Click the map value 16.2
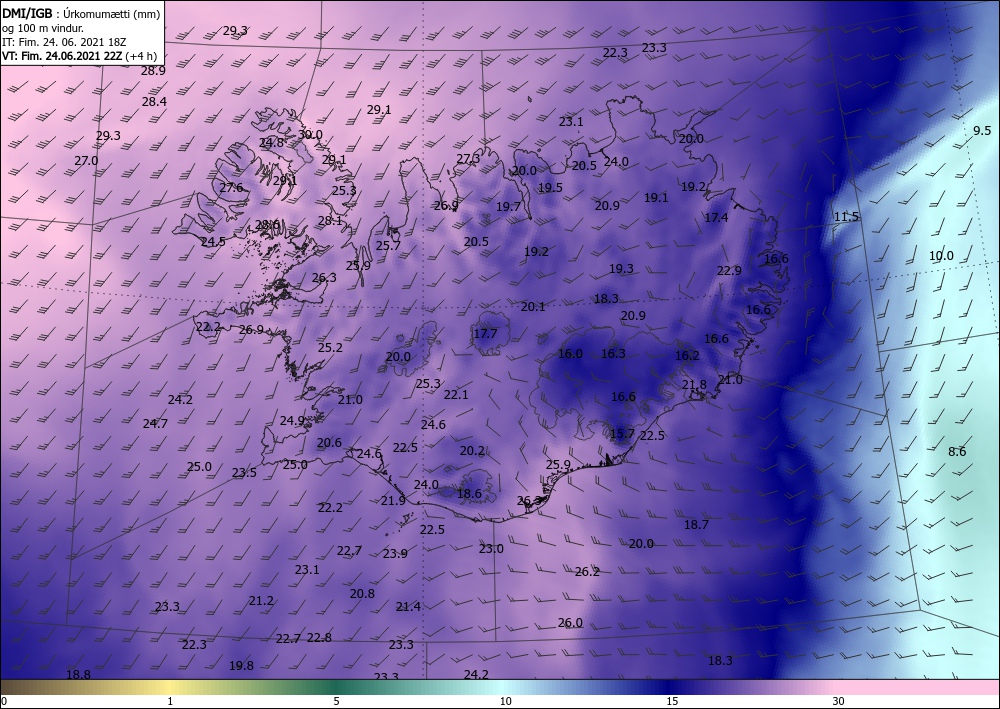This screenshot has width=1000, height=709. point(688,356)
